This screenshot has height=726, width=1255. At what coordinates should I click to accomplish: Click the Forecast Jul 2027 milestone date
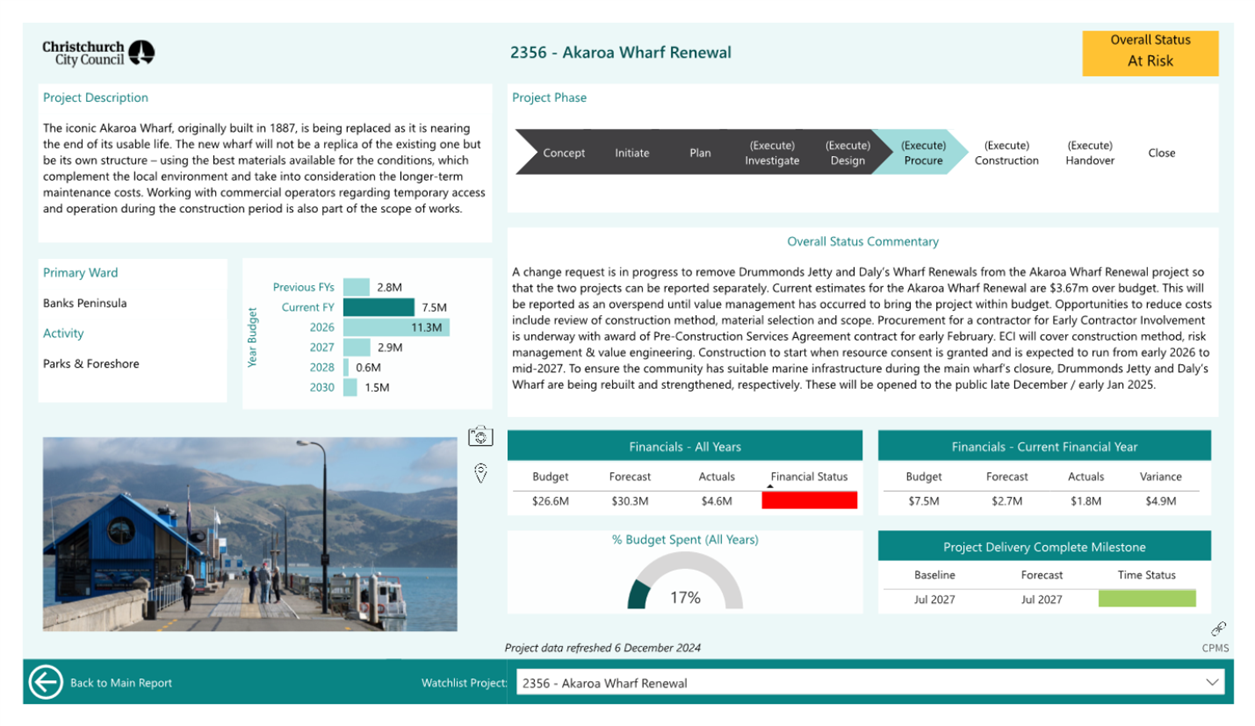(1041, 599)
